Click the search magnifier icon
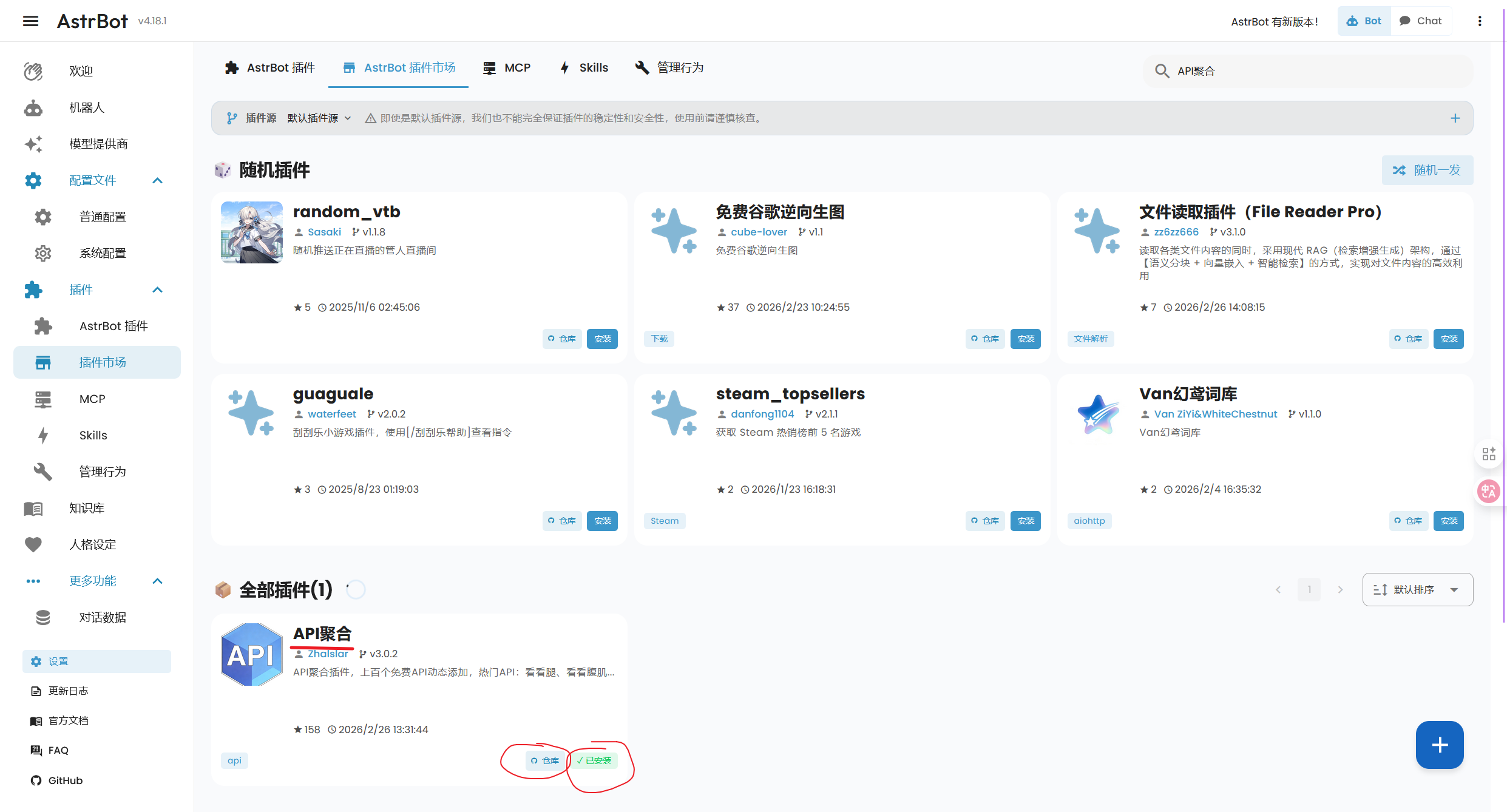 tap(1162, 71)
